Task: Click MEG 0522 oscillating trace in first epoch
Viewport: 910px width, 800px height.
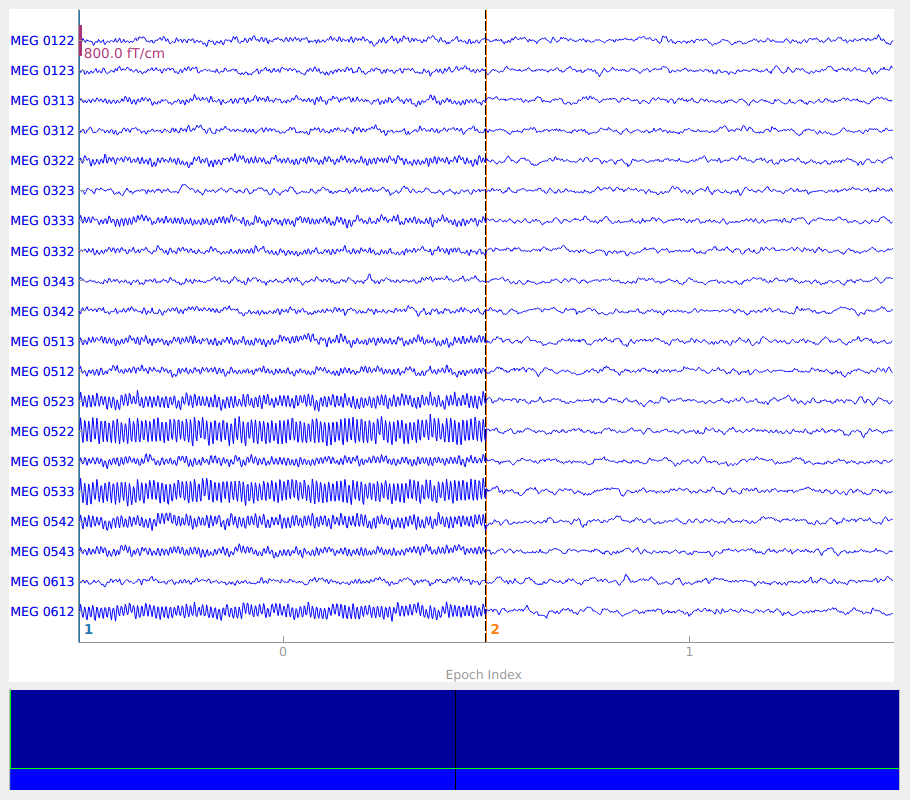Action: (x=282, y=431)
